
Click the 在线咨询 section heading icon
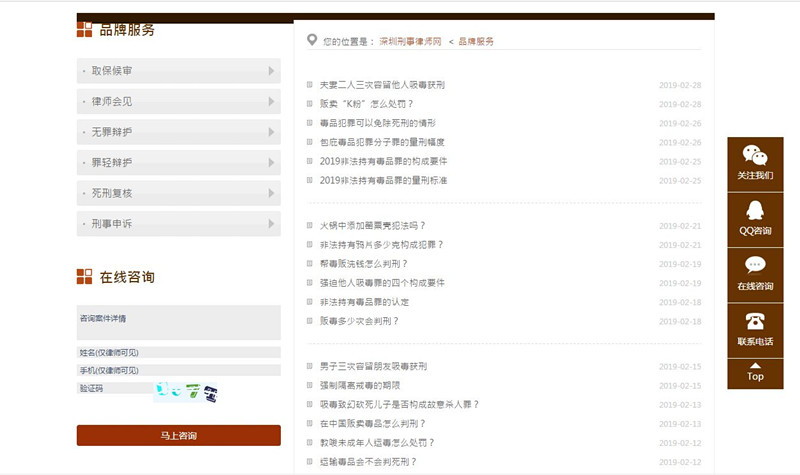85,277
